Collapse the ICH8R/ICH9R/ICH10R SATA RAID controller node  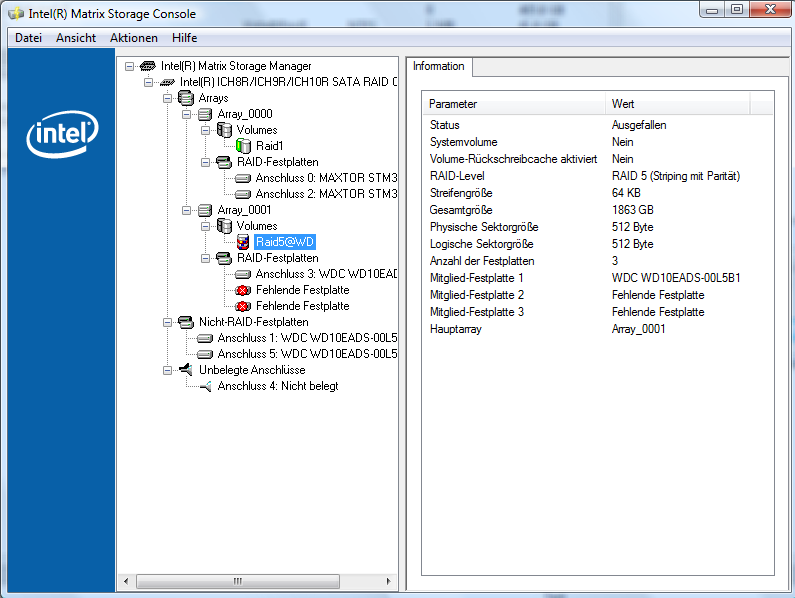(x=148, y=82)
